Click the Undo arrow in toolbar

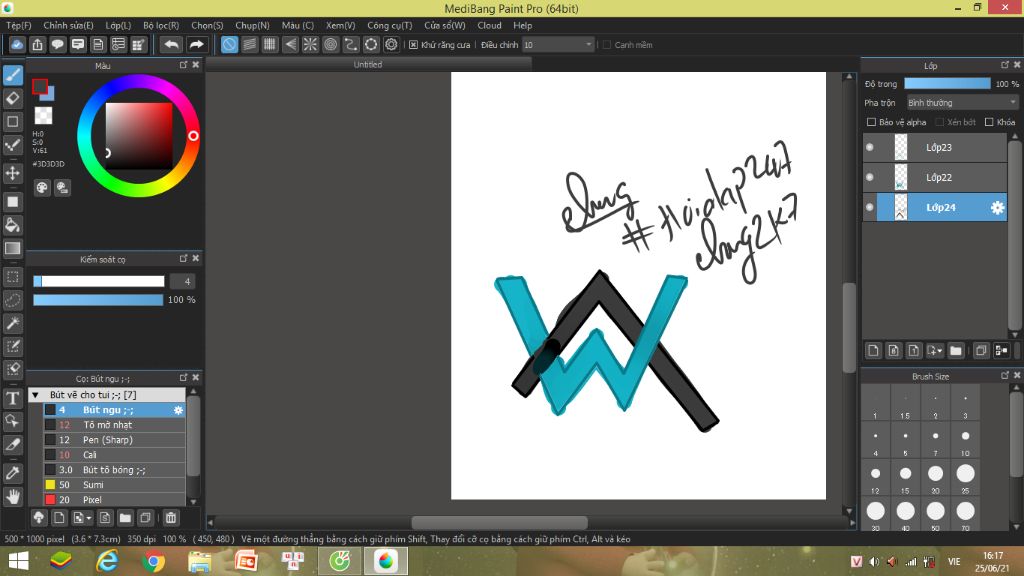pyautogui.click(x=172, y=44)
